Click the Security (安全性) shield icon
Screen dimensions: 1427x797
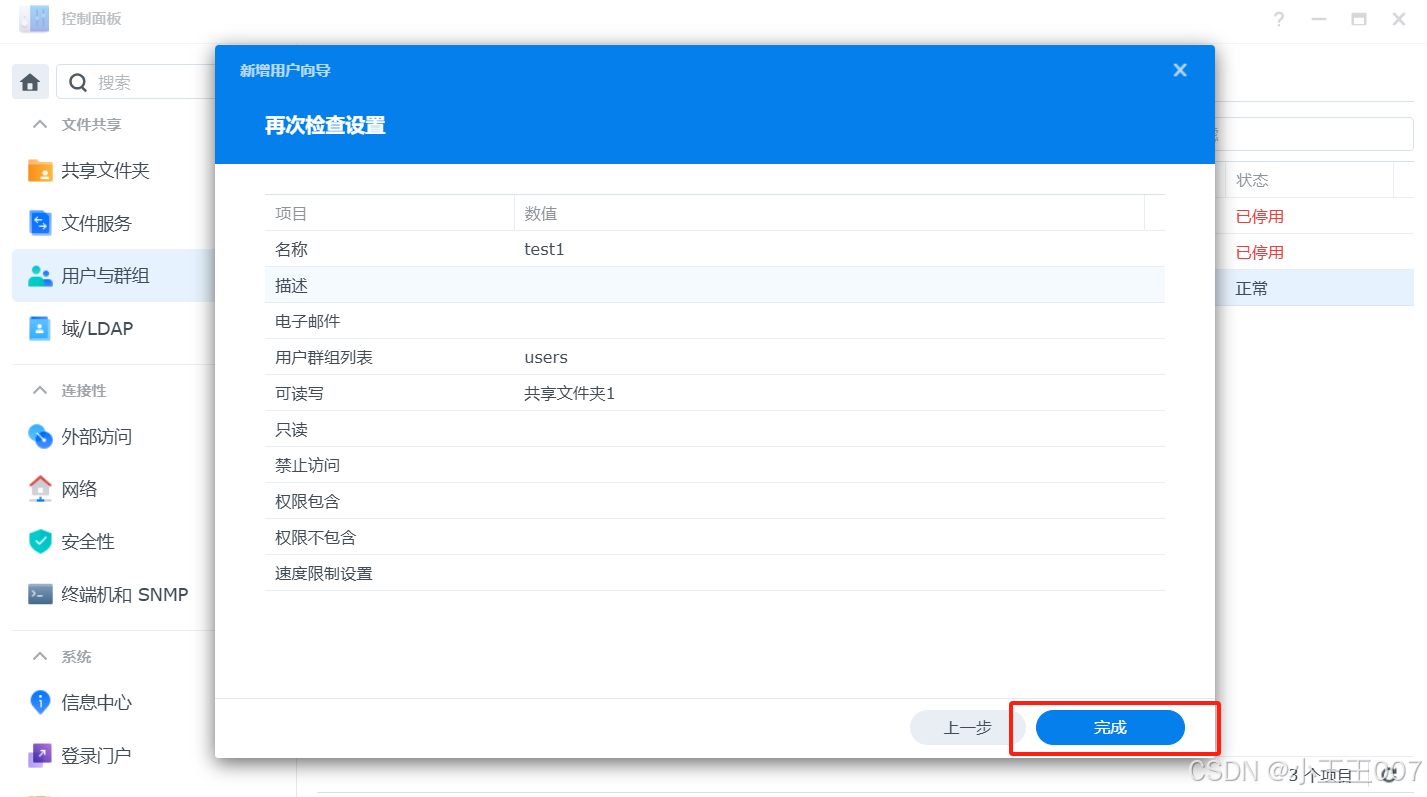[40, 542]
